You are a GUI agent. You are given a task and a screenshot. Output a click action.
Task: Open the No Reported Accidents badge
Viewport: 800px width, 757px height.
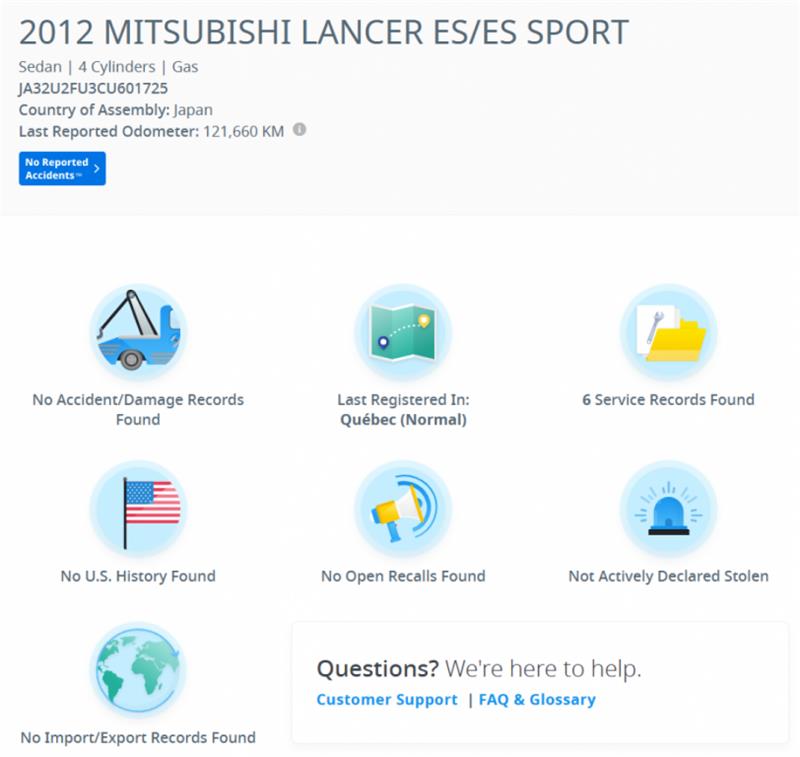(x=62, y=168)
